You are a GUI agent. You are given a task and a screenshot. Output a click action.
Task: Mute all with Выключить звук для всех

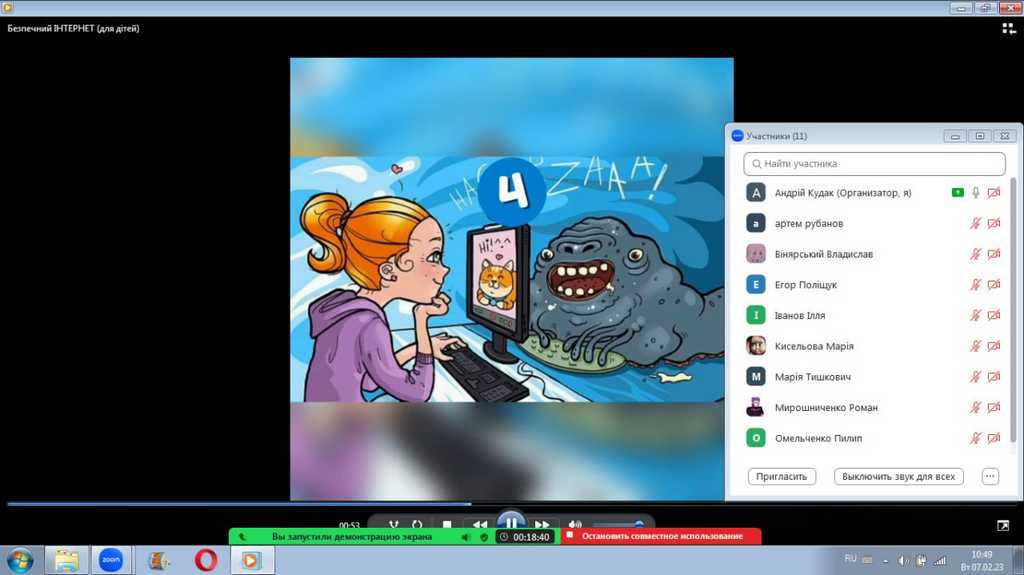pos(899,476)
